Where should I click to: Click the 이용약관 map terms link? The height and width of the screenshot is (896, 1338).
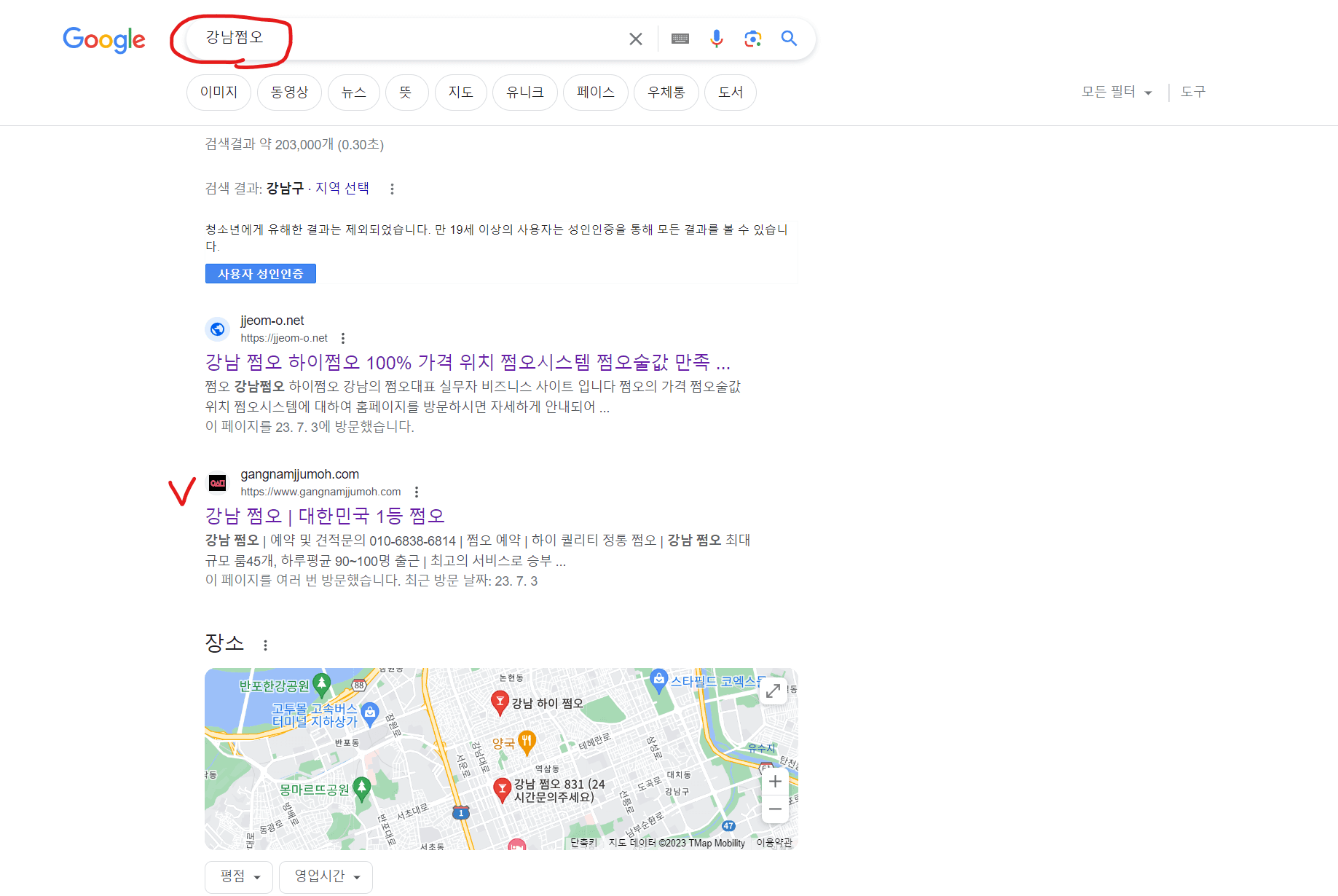tap(774, 843)
